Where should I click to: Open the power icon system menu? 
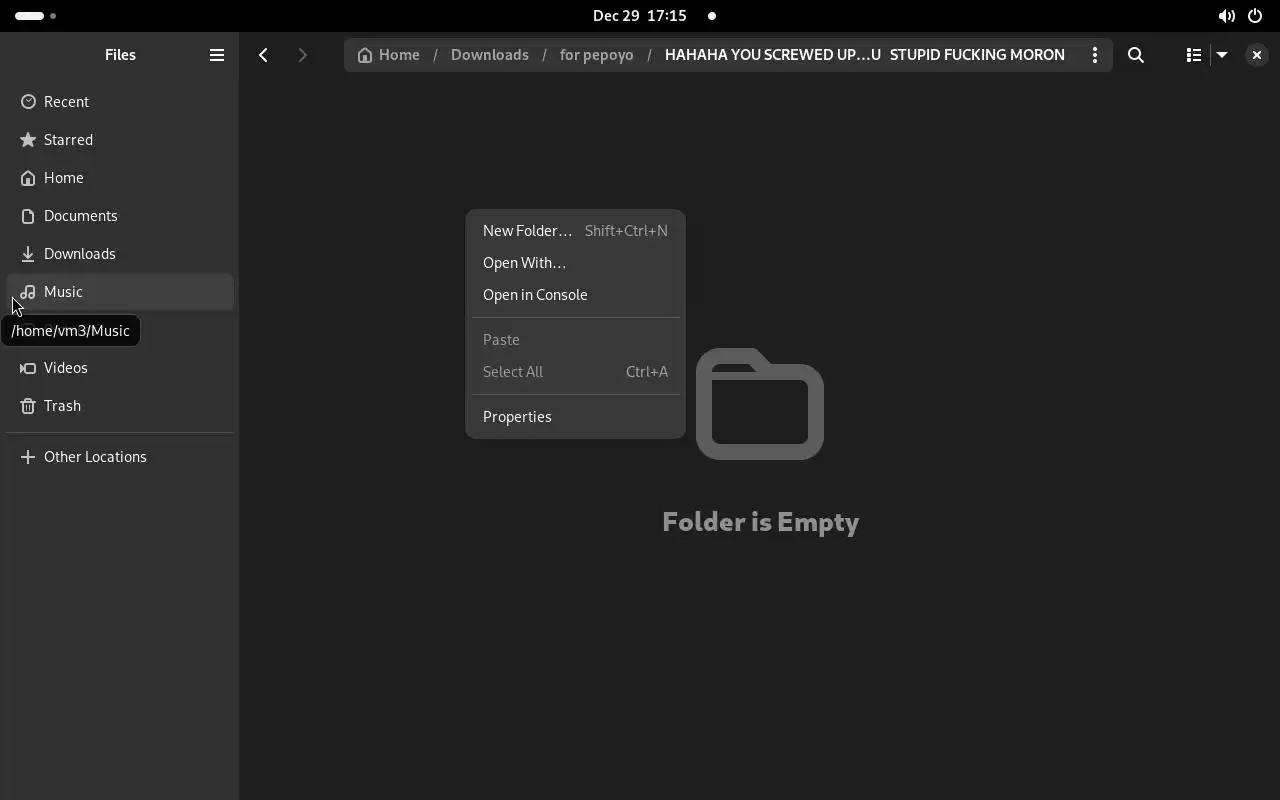(1255, 16)
